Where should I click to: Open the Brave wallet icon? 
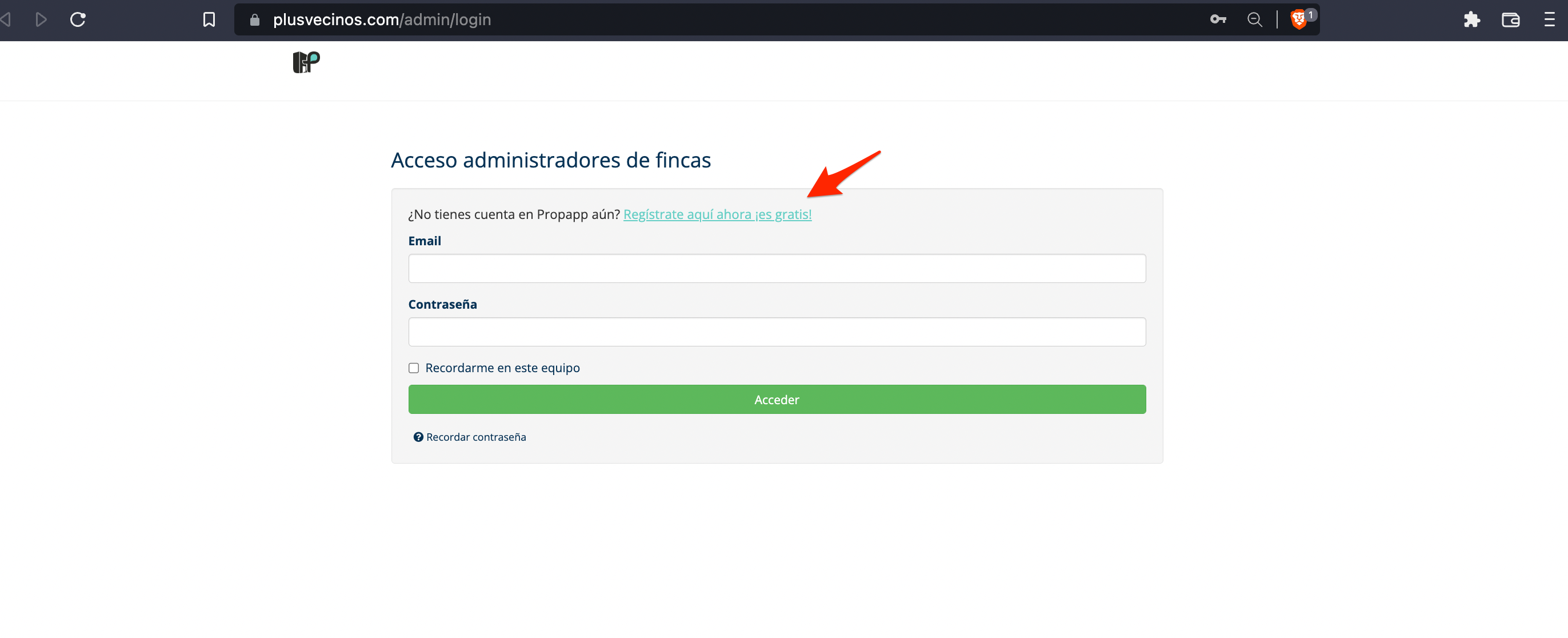click(1510, 19)
